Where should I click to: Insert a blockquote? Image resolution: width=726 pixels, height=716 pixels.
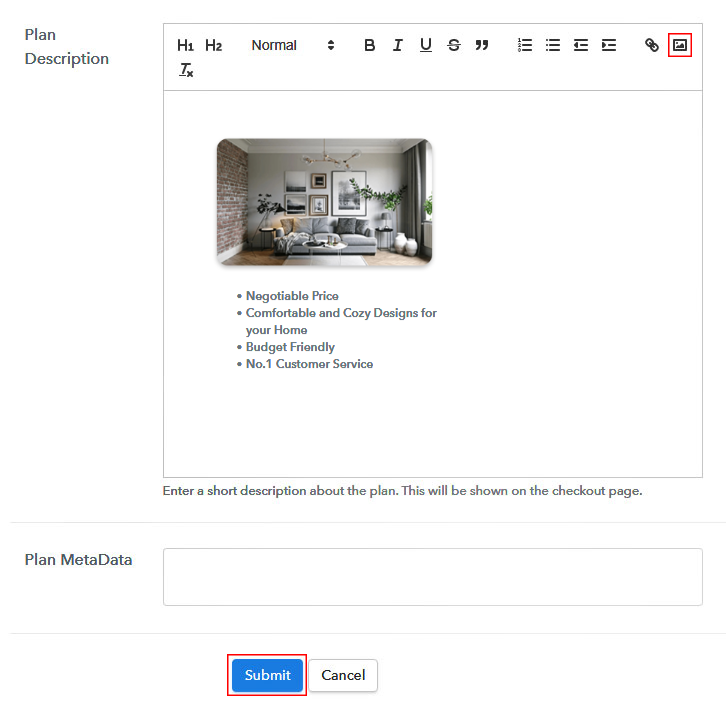[x=482, y=45]
